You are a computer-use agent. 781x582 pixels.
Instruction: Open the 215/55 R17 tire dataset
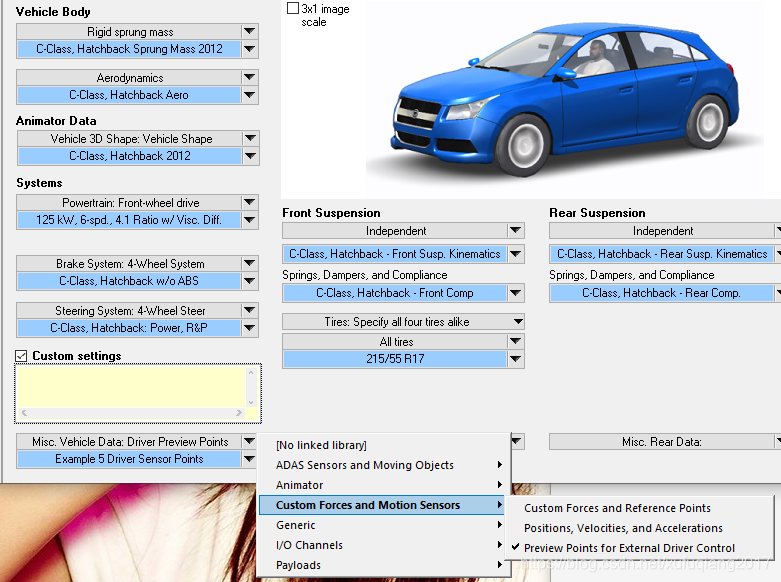point(394,359)
